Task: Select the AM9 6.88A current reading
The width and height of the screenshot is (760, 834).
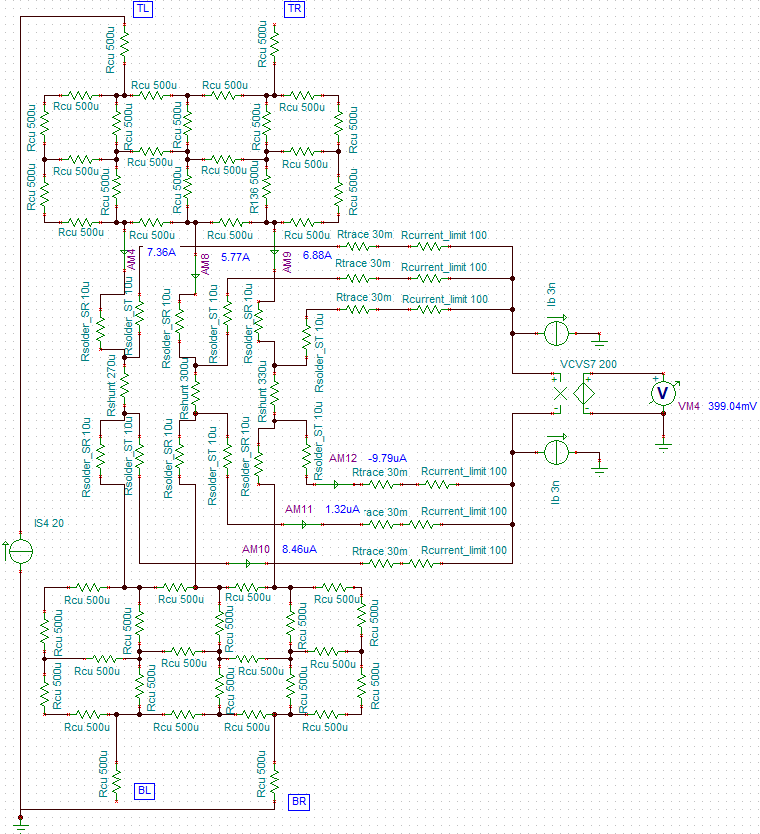Action: click(x=317, y=256)
